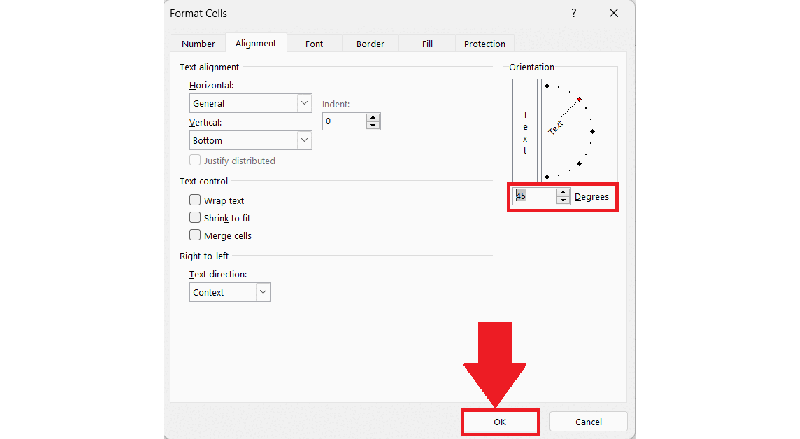Open the Font tab
Image resolution: width=800 pixels, height=439 pixels.
314,44
